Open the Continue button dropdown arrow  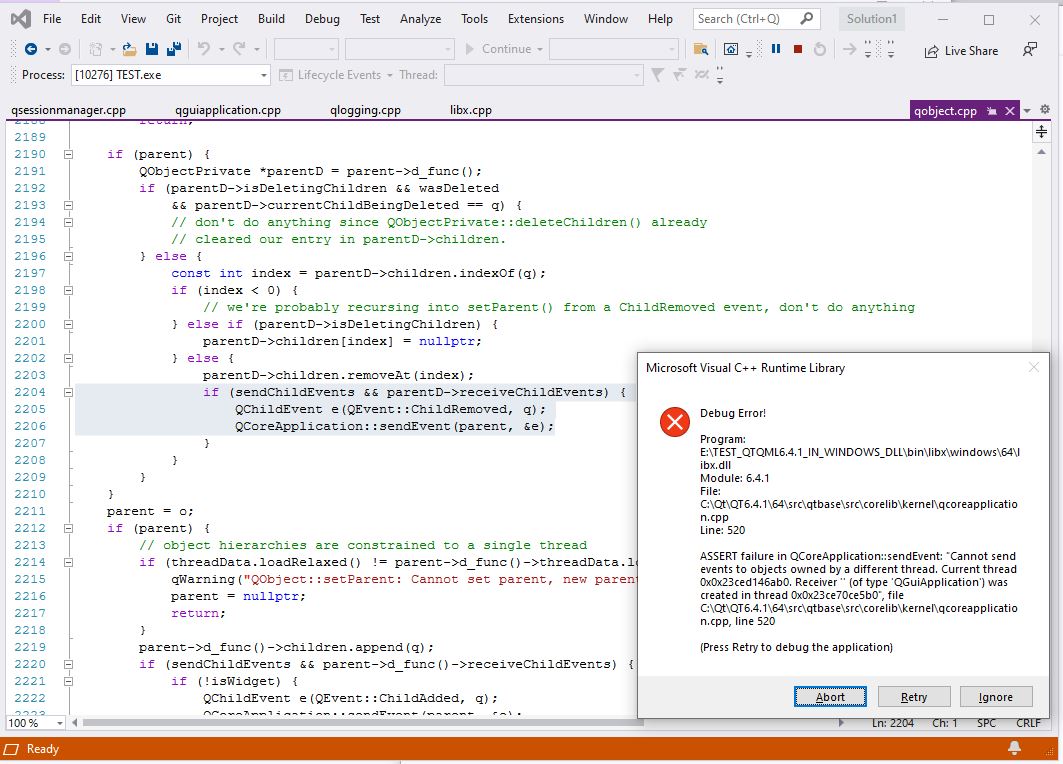click(x=540, y=49)
